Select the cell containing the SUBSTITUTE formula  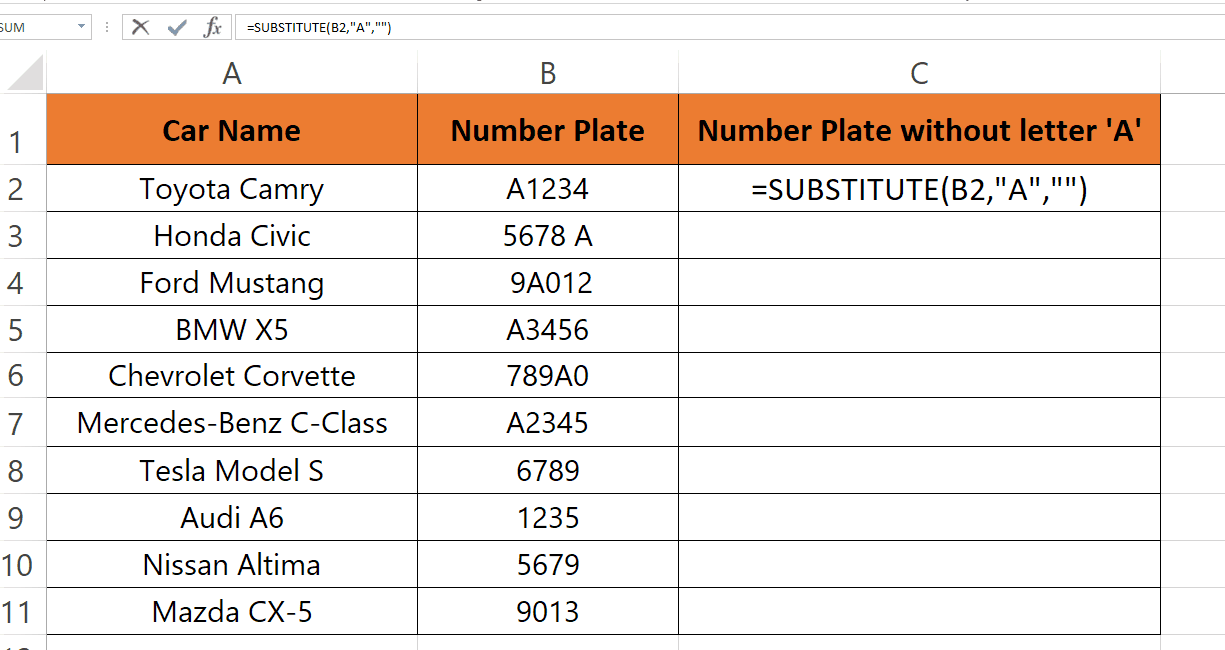click(918, 189)
